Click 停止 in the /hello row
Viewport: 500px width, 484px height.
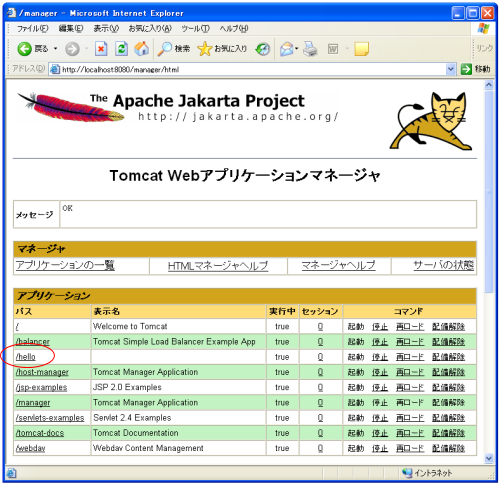click(380, 357)
